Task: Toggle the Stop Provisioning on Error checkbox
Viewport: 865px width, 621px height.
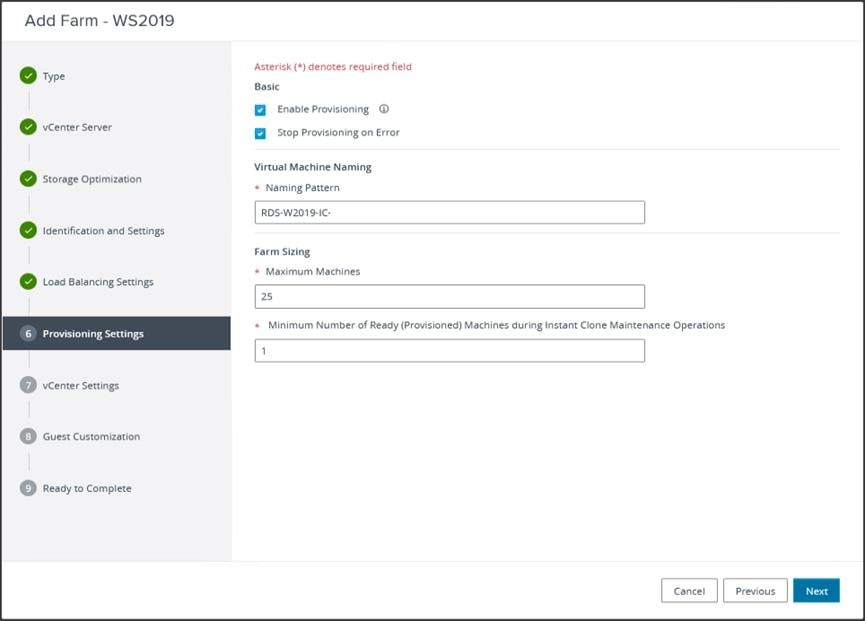Action: click(261, 133)
